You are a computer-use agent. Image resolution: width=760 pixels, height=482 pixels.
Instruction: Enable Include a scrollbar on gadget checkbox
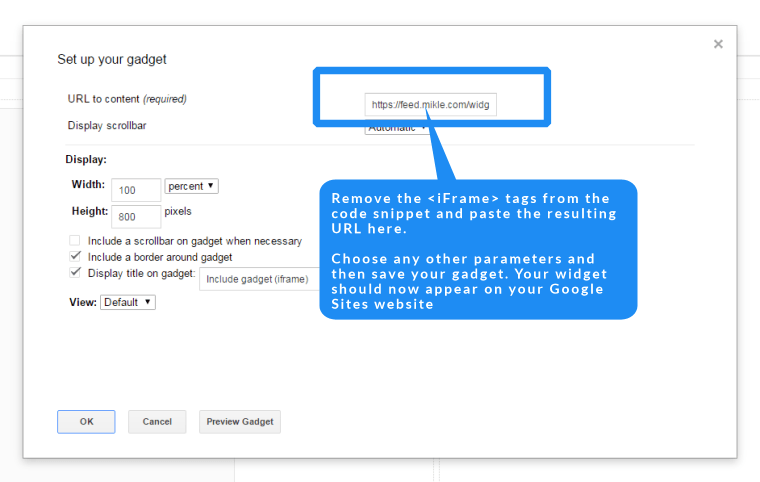coord(75,241)
